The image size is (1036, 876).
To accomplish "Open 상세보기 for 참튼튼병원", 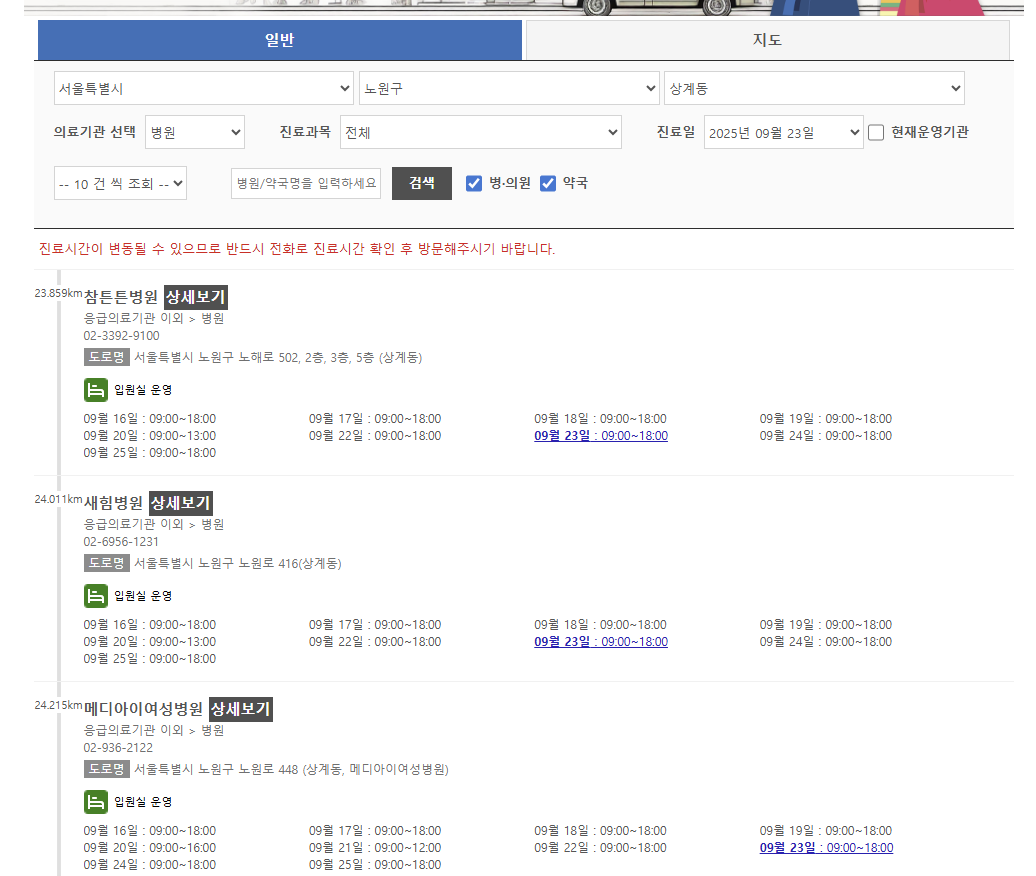I will click(196, 297).
